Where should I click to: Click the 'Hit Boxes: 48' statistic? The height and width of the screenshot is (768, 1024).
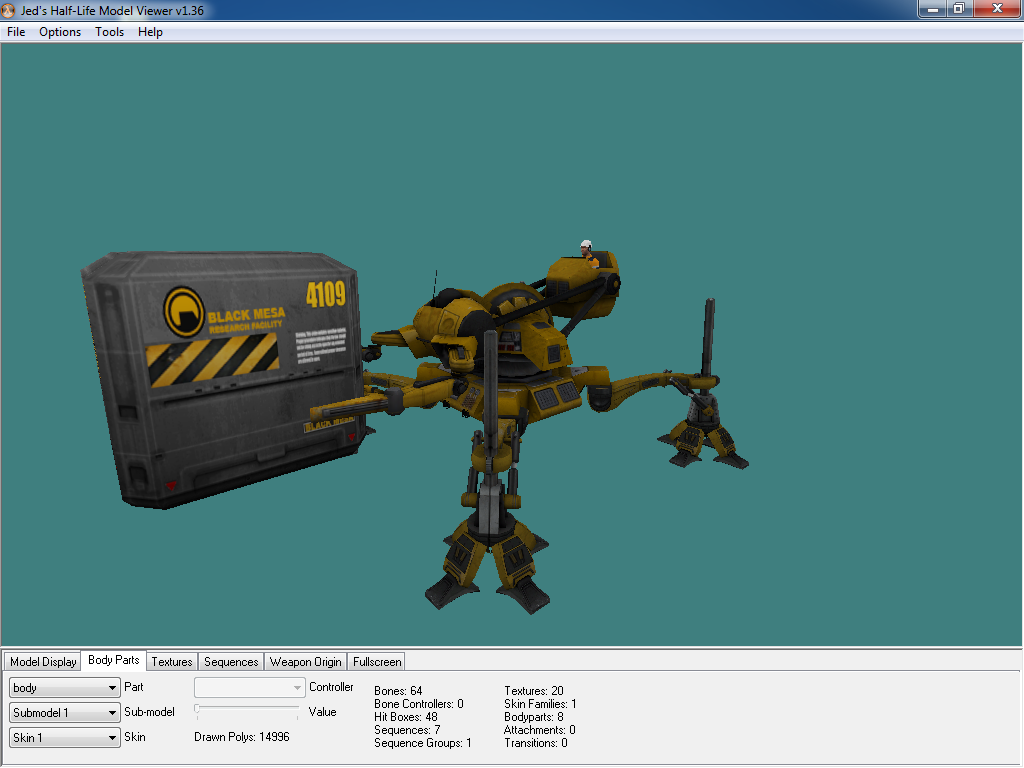click(x=406, y=717)
